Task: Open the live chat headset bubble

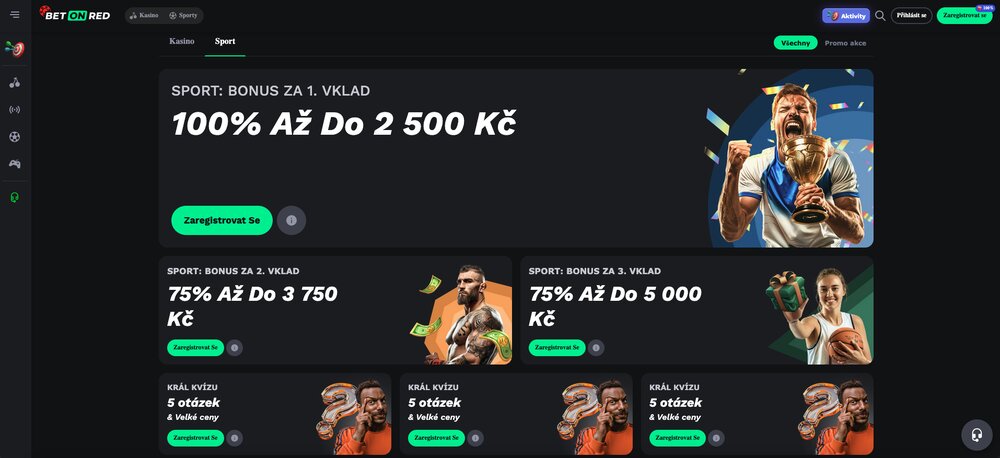Action: point(976,435)
